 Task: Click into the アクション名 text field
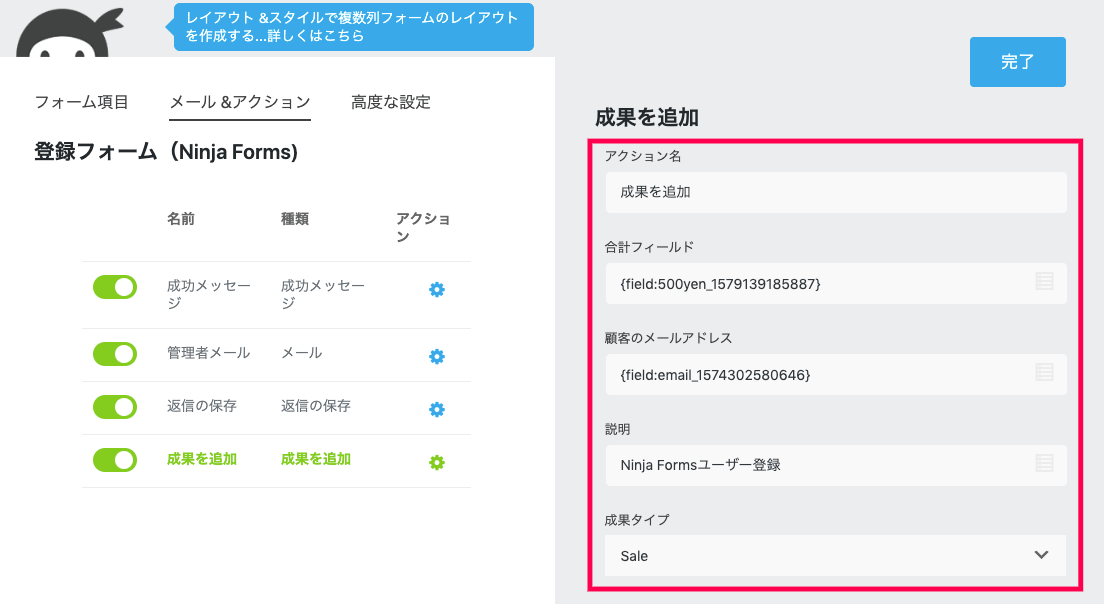(x=836, y=192)
